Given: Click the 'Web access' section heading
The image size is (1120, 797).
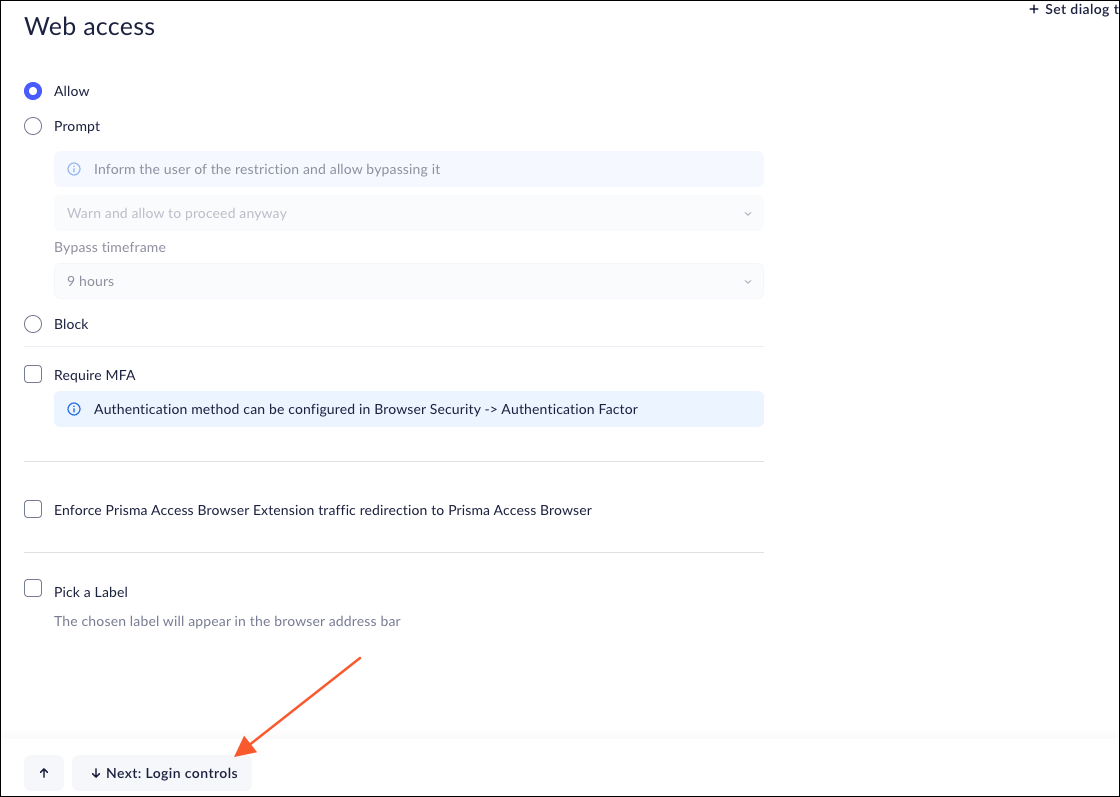Looking at the screenshot, I should [x=90, y=27].
